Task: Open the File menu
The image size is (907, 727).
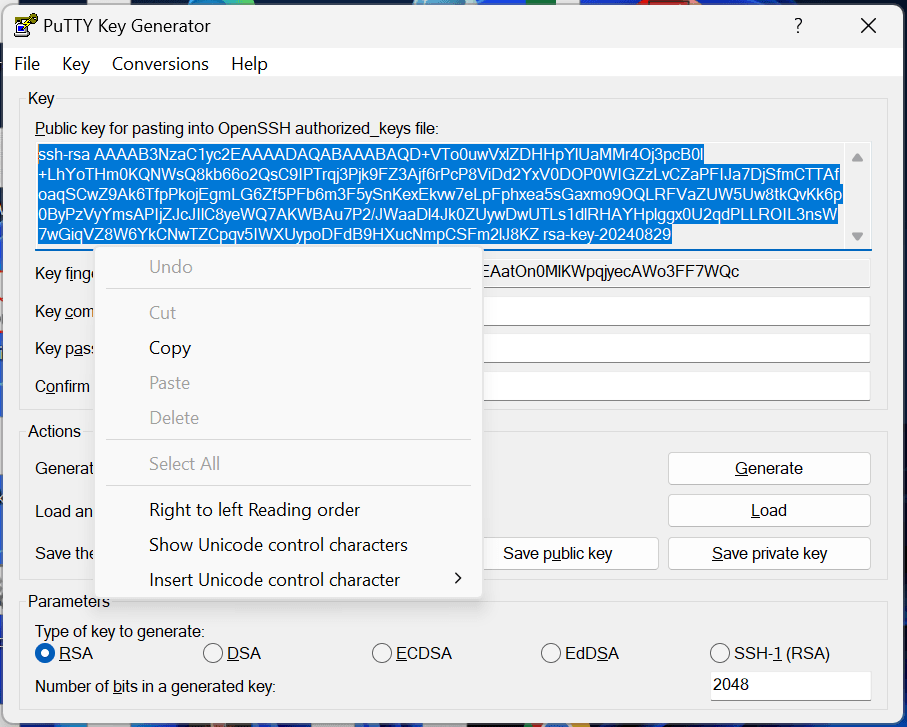Action: [27, 64]
